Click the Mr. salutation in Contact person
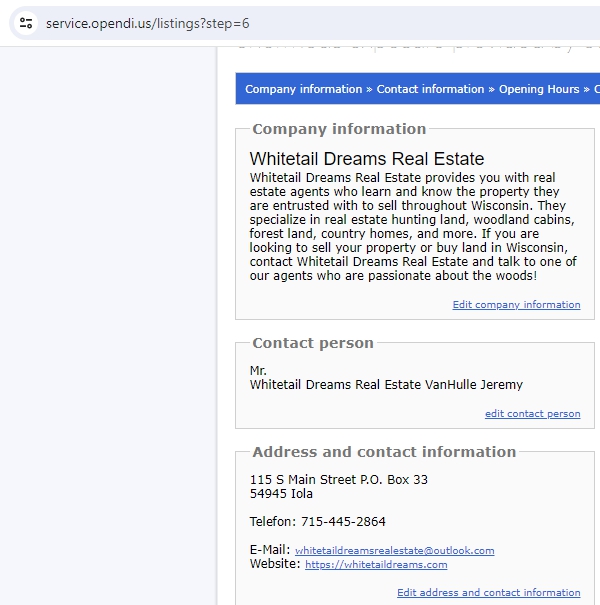Viewport: 600px width, 605px height. [258, 371]
